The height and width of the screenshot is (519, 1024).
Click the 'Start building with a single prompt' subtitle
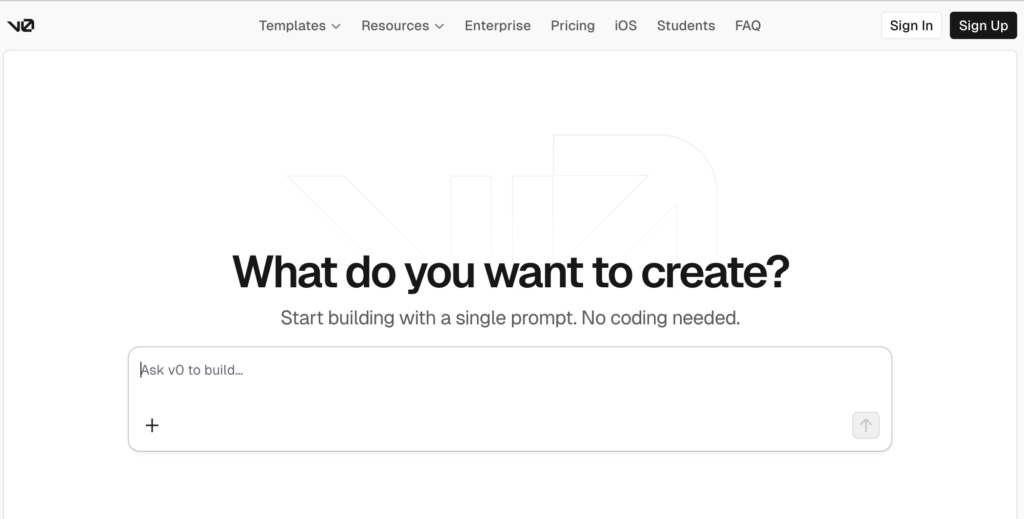510,318
